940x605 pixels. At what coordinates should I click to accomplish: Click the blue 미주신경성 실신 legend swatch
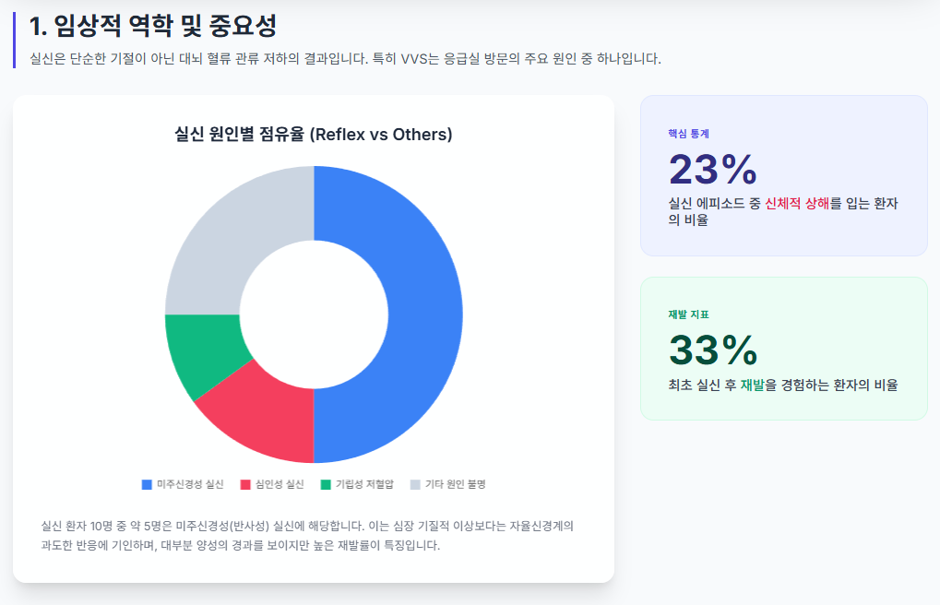pyautogui.click(x=147, y=484)
